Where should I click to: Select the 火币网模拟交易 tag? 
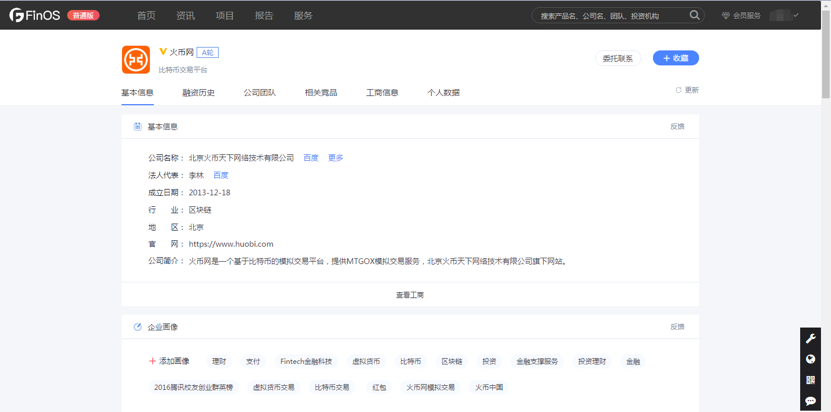point(430,387)
